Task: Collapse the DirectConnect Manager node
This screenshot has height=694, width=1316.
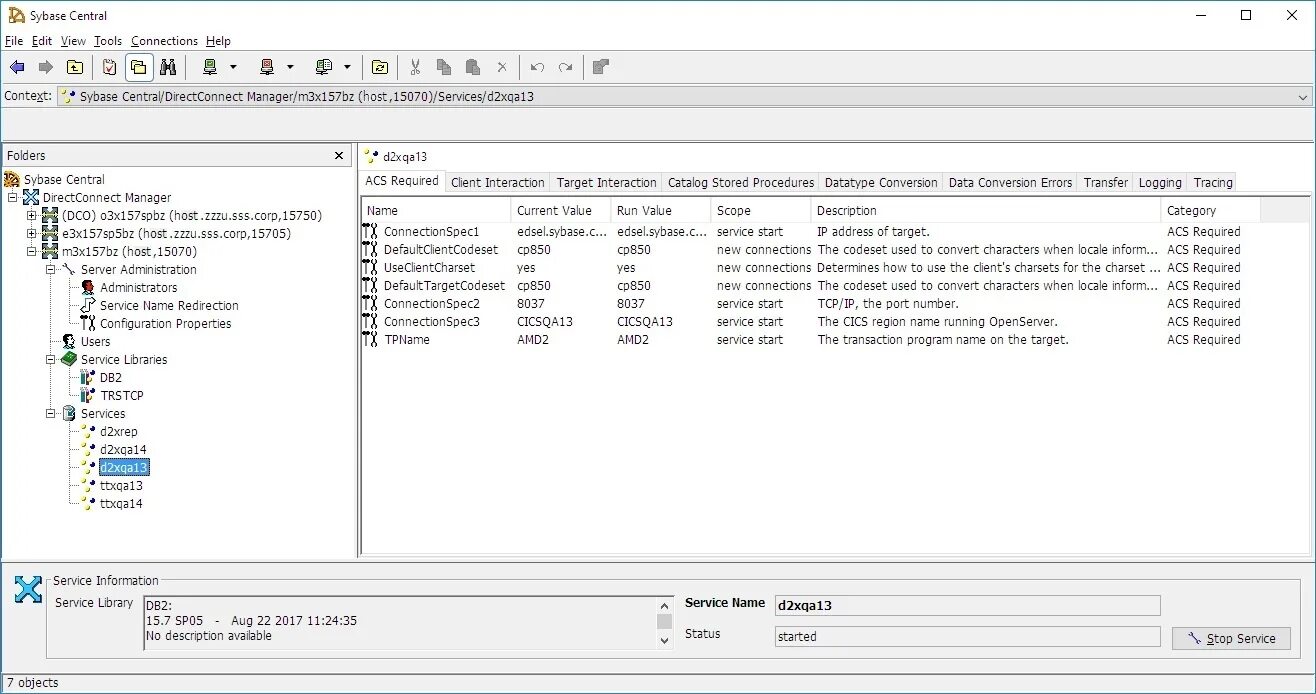Action: (x=13, y=198)
